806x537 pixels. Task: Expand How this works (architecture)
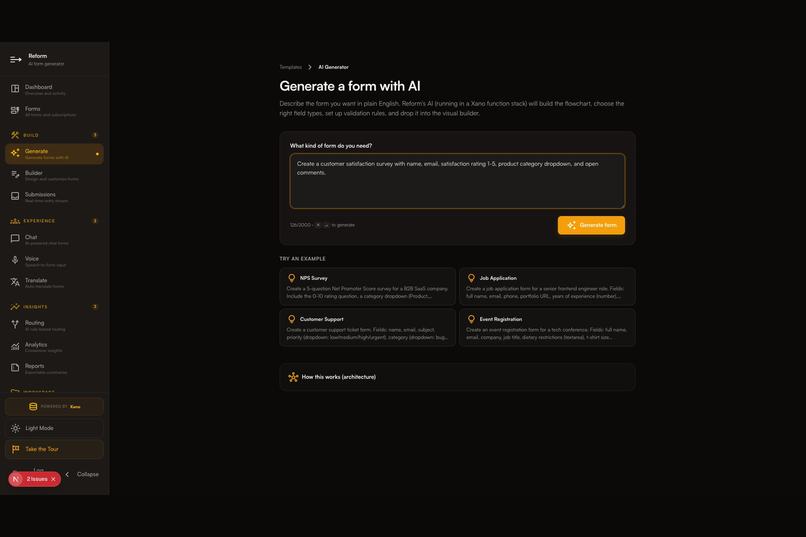457,377
